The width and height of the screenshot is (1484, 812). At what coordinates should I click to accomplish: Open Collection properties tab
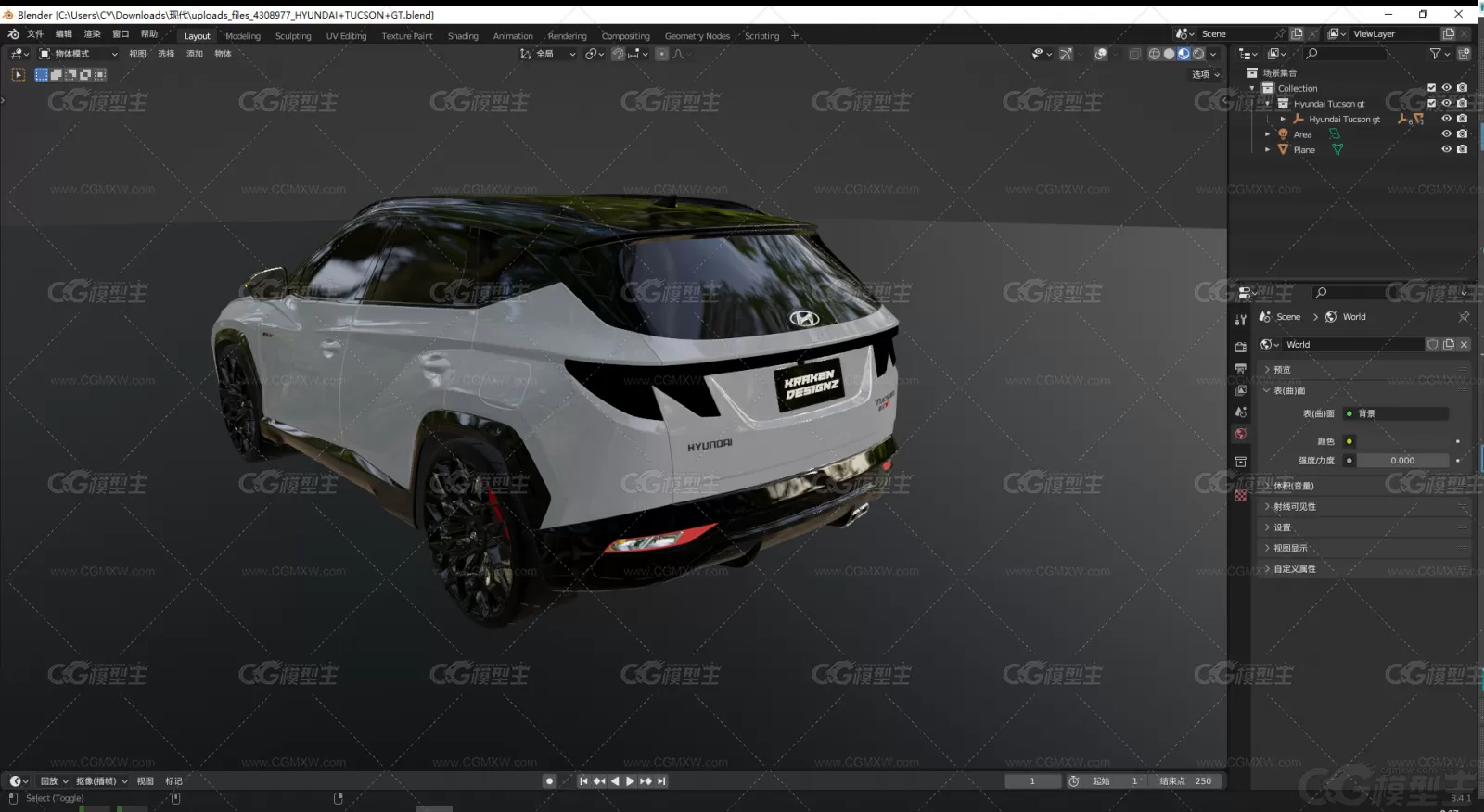click(x=1241, y=462)
